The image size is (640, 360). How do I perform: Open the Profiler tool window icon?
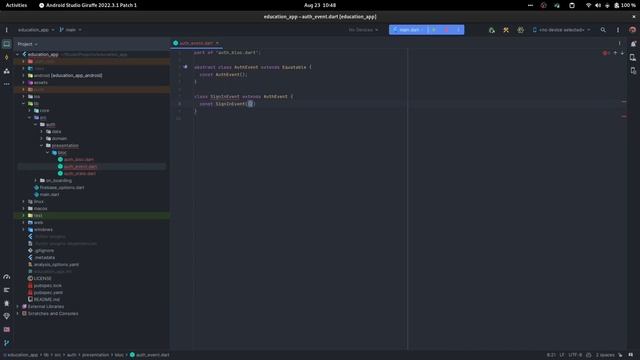tap(7, 277)
